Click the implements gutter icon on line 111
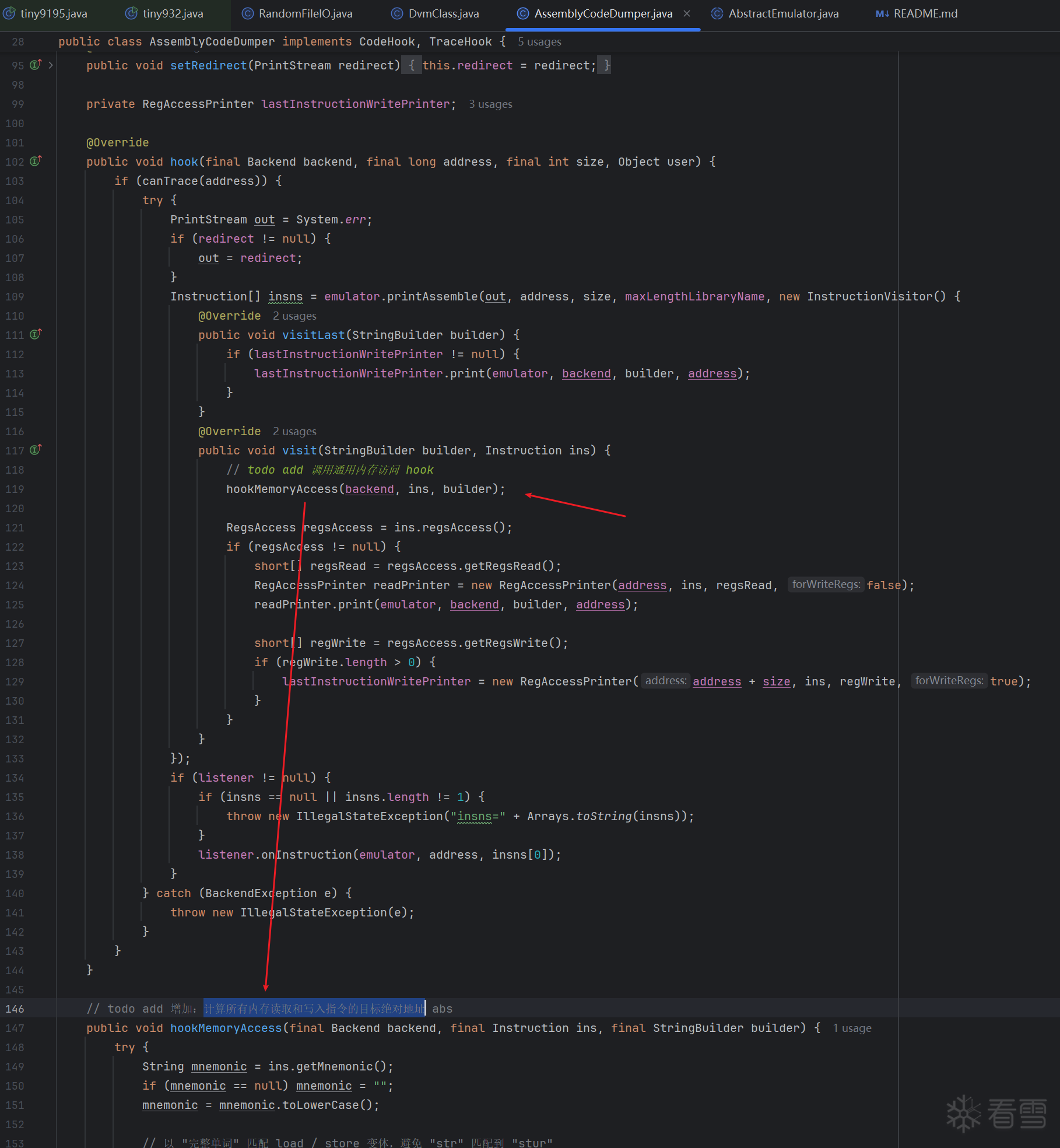Viewport: 1060px width, 1148px height. tap(36, 334)
